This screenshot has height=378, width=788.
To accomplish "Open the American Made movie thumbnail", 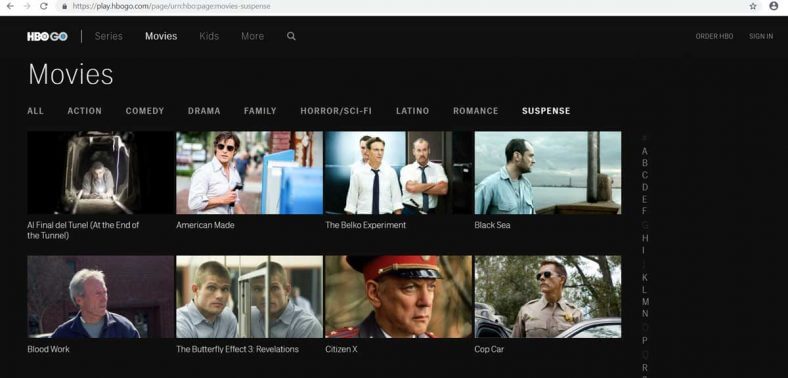I will click(249, 173).
